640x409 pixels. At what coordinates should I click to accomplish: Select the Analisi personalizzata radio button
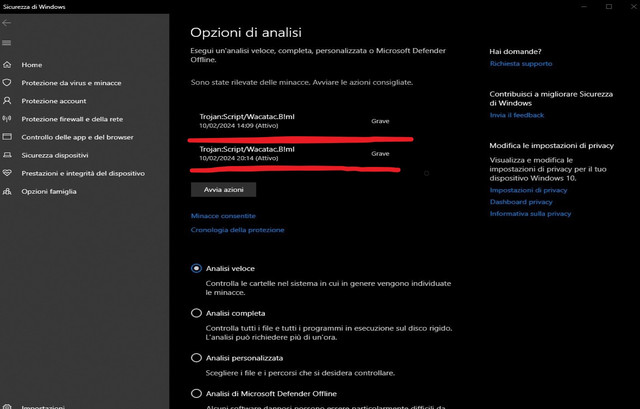(196, 358)
